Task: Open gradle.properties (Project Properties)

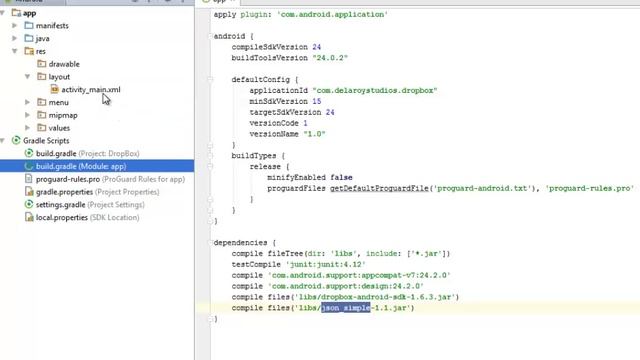Action: click(98, 192)
